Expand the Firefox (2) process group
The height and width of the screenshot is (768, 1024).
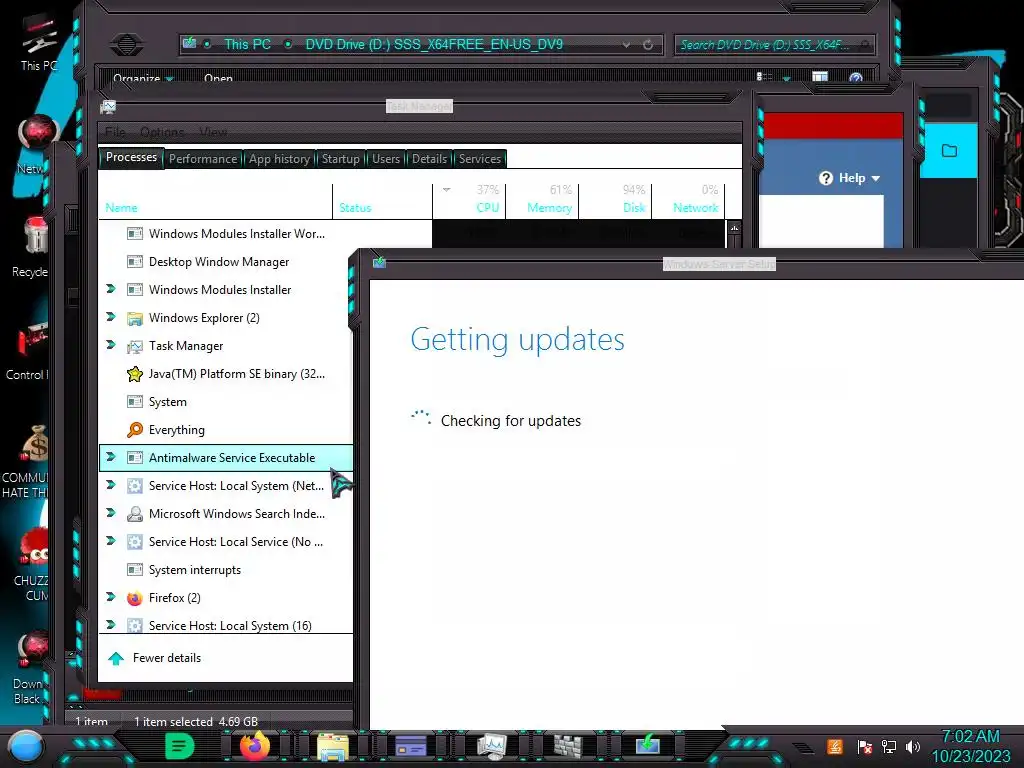click(x=110, y=597)
